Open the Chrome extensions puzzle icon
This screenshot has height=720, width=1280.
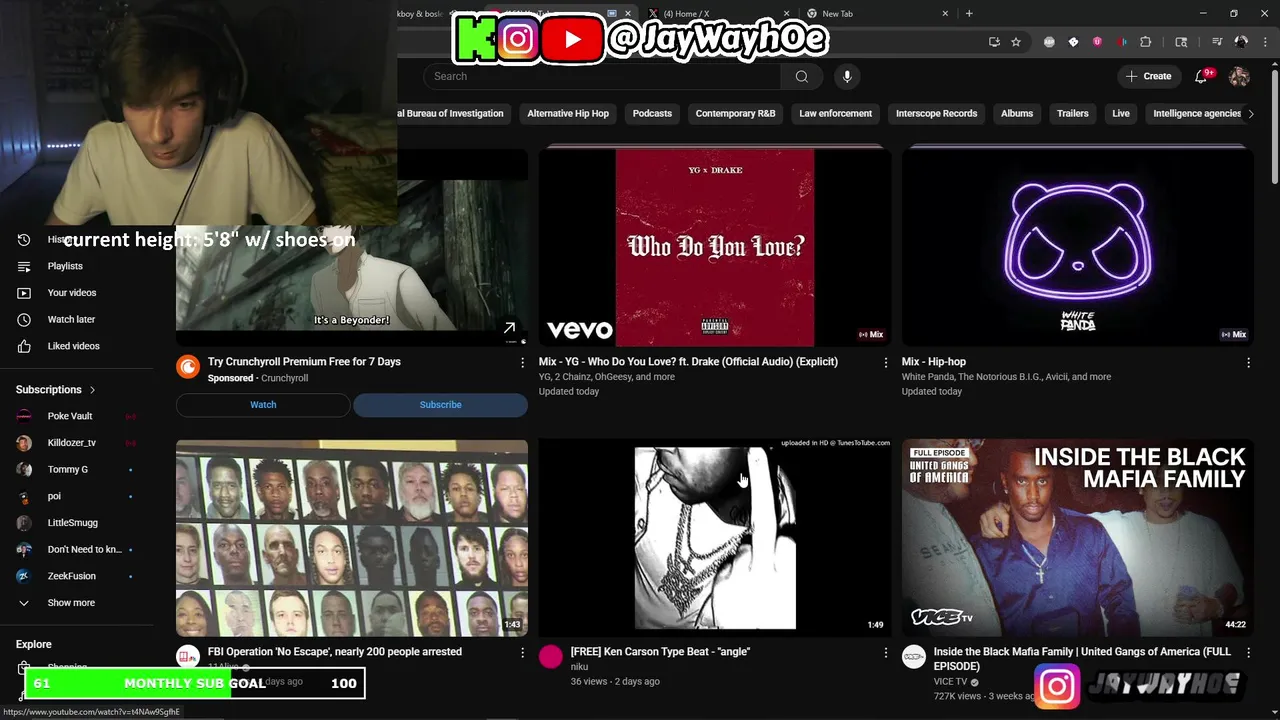[x=1146, y=42]
